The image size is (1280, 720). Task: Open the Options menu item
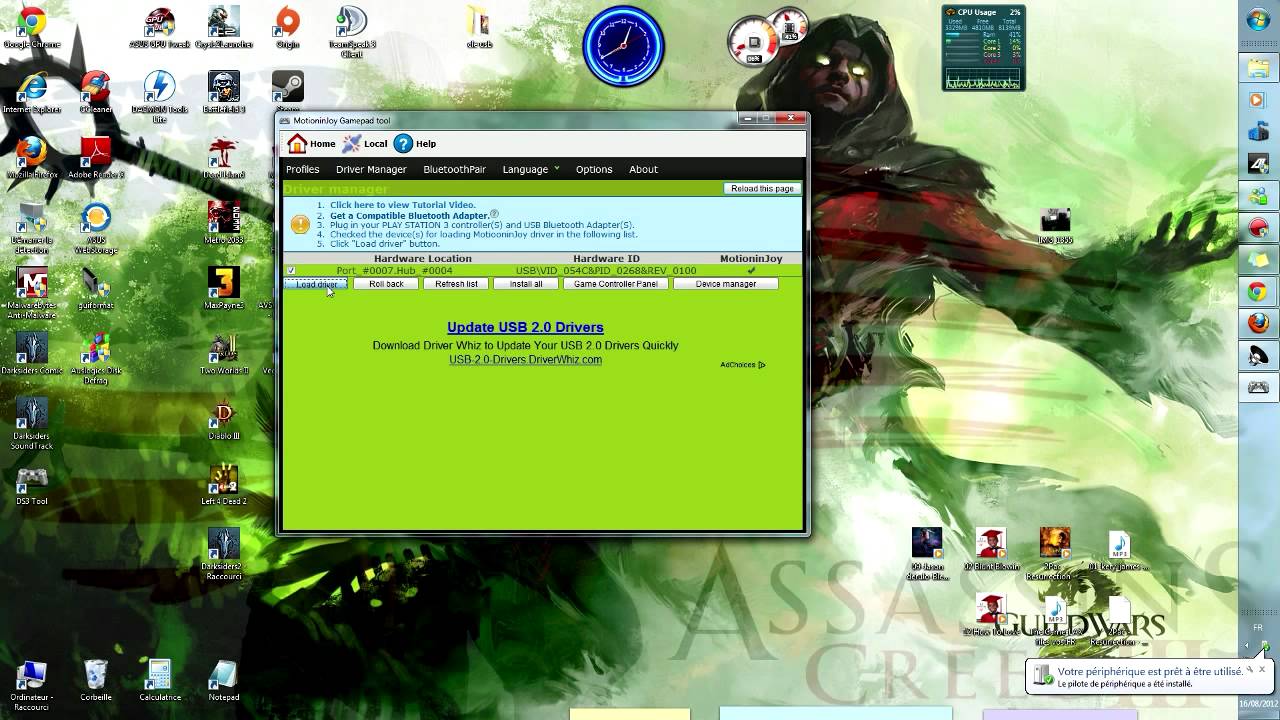[x=594, y=170]
